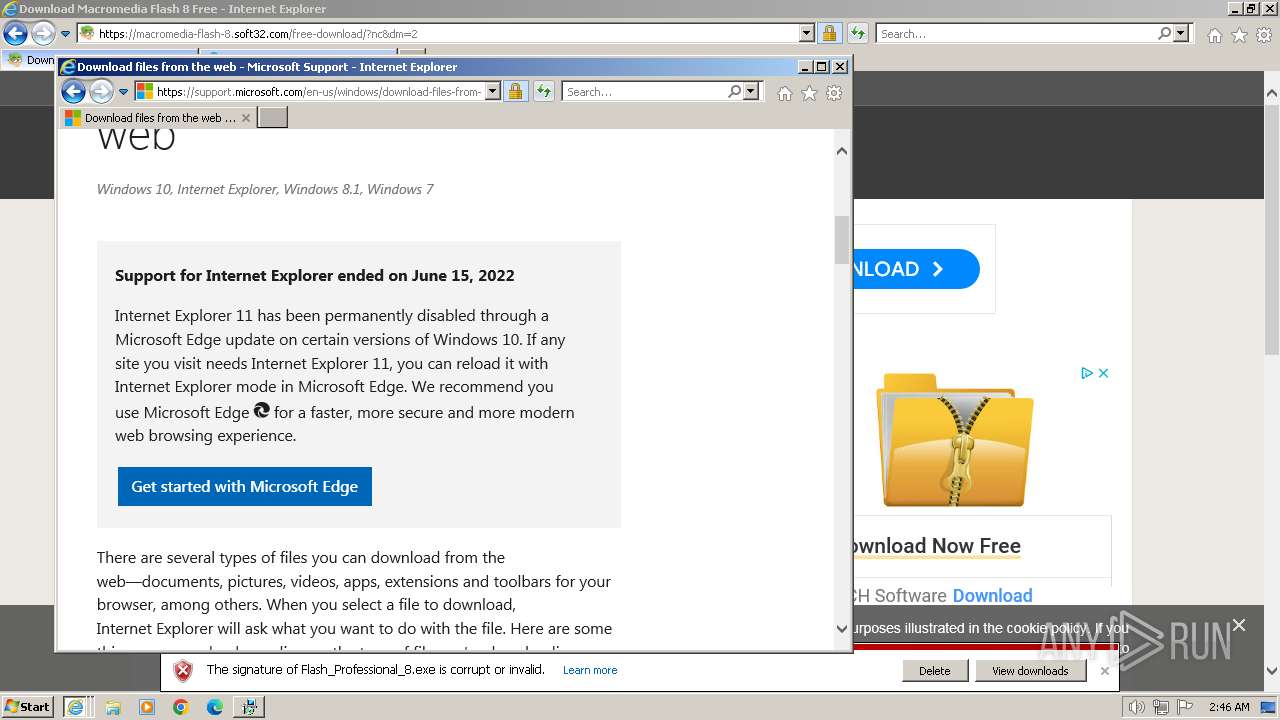1280x720 pixels.
Task: Click Support window vertical scrollbar thumb
Action: click(x=842, y=240)
